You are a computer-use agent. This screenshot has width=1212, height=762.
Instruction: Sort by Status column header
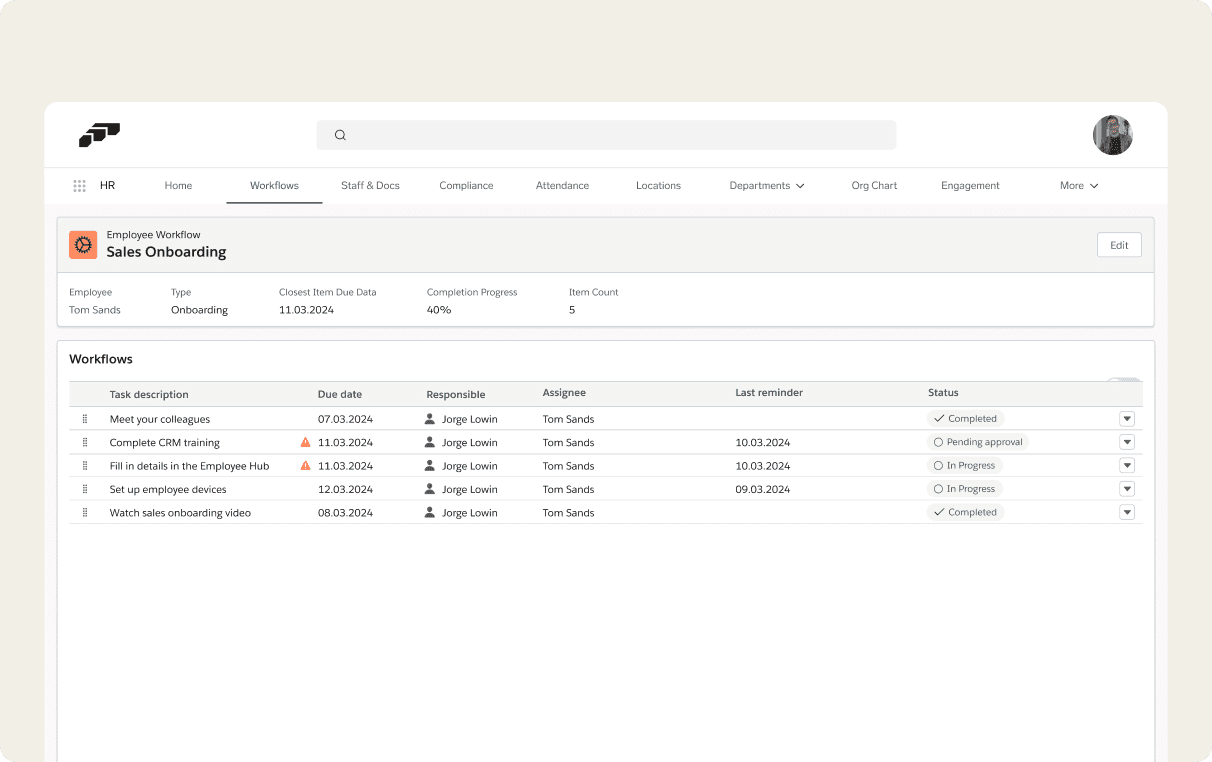point(943,393)
